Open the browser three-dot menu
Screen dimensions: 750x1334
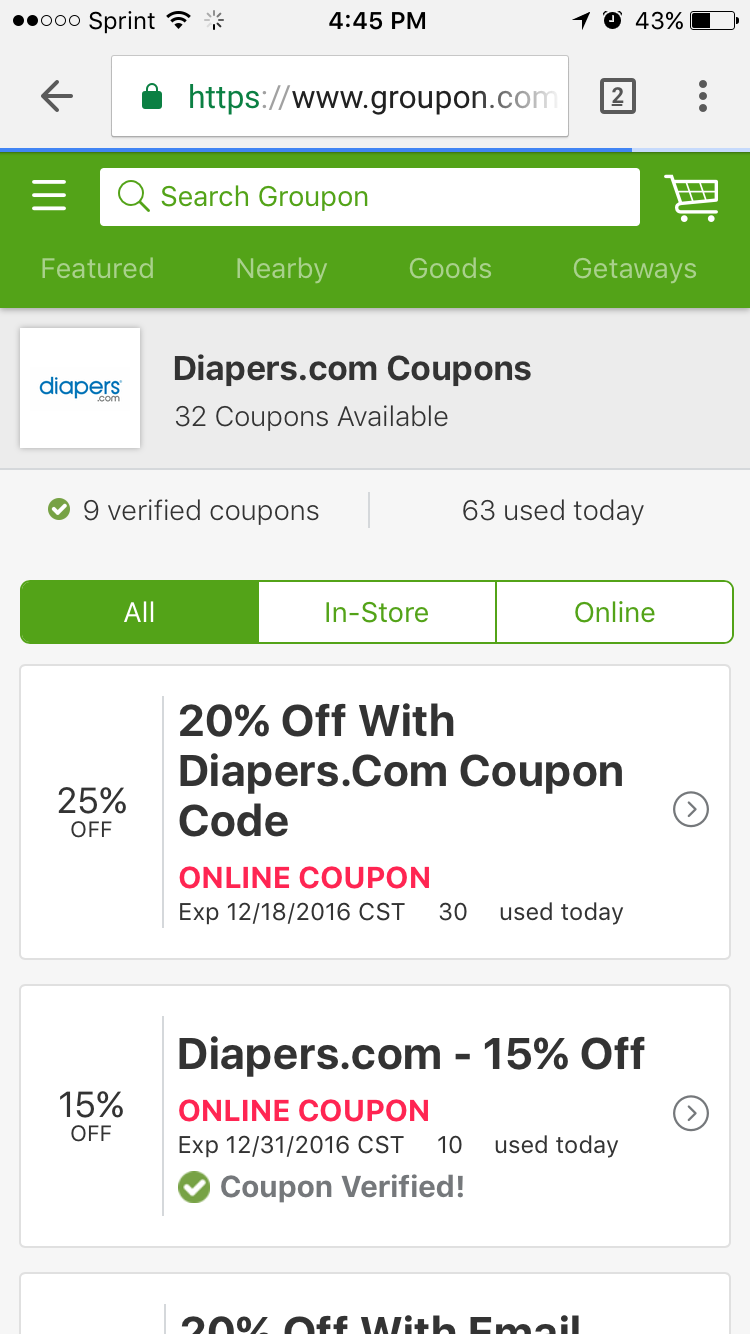pyautogui.click(x=703, y=96)
